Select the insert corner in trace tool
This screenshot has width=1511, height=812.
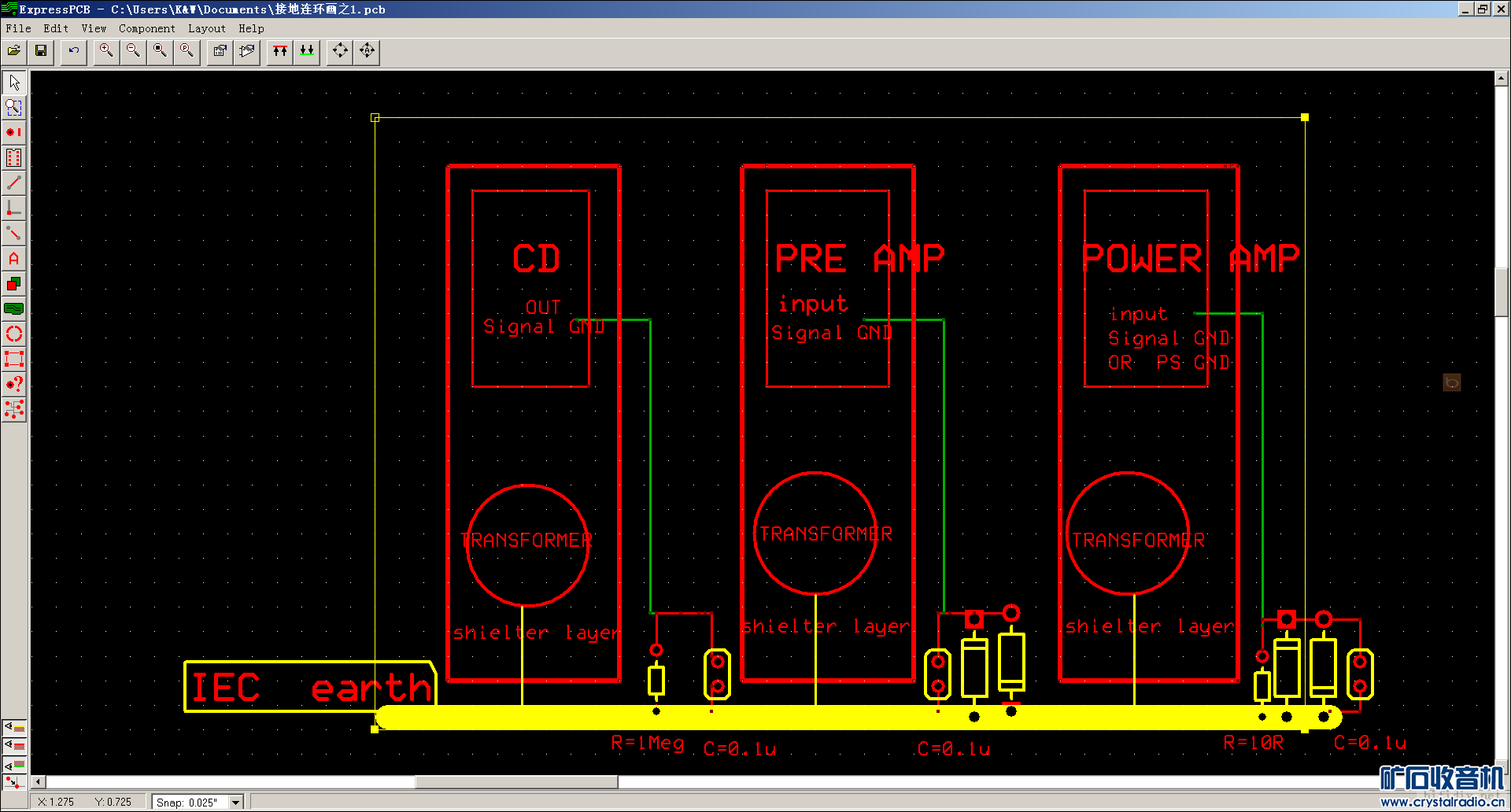pyautogui.click(x=14, y=208)
